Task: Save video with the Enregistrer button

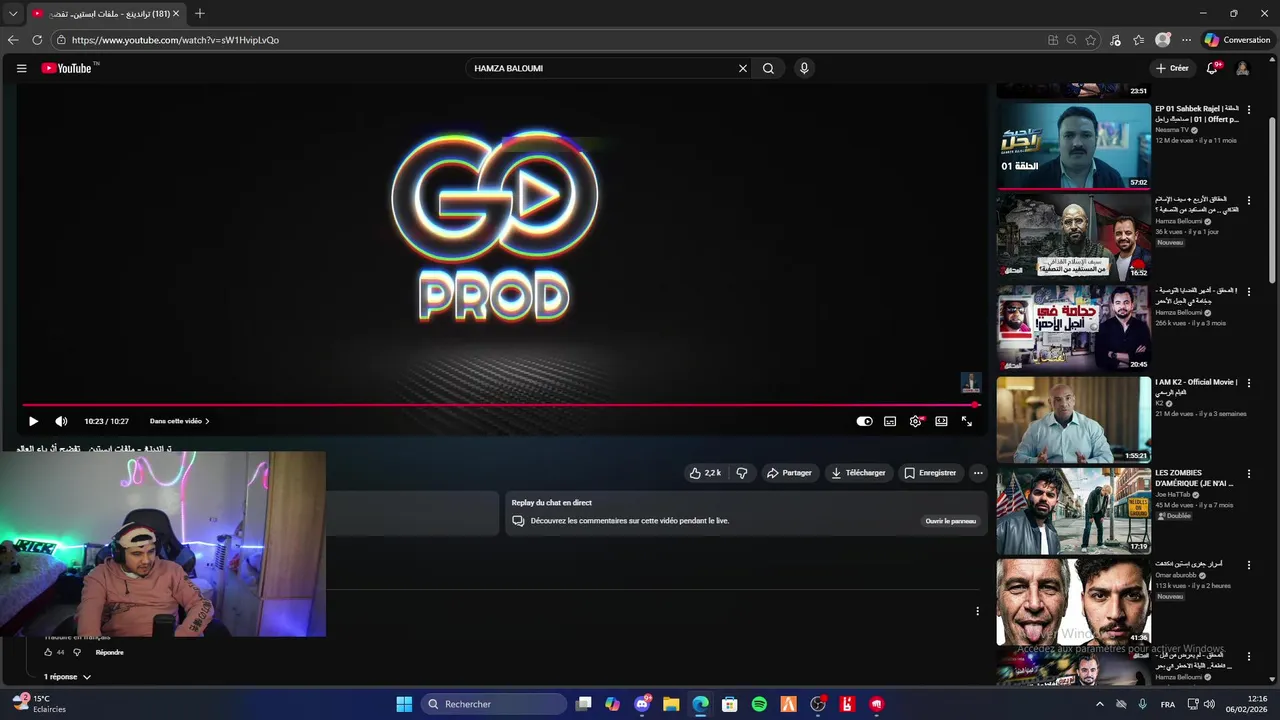Action: coord(930,473)
